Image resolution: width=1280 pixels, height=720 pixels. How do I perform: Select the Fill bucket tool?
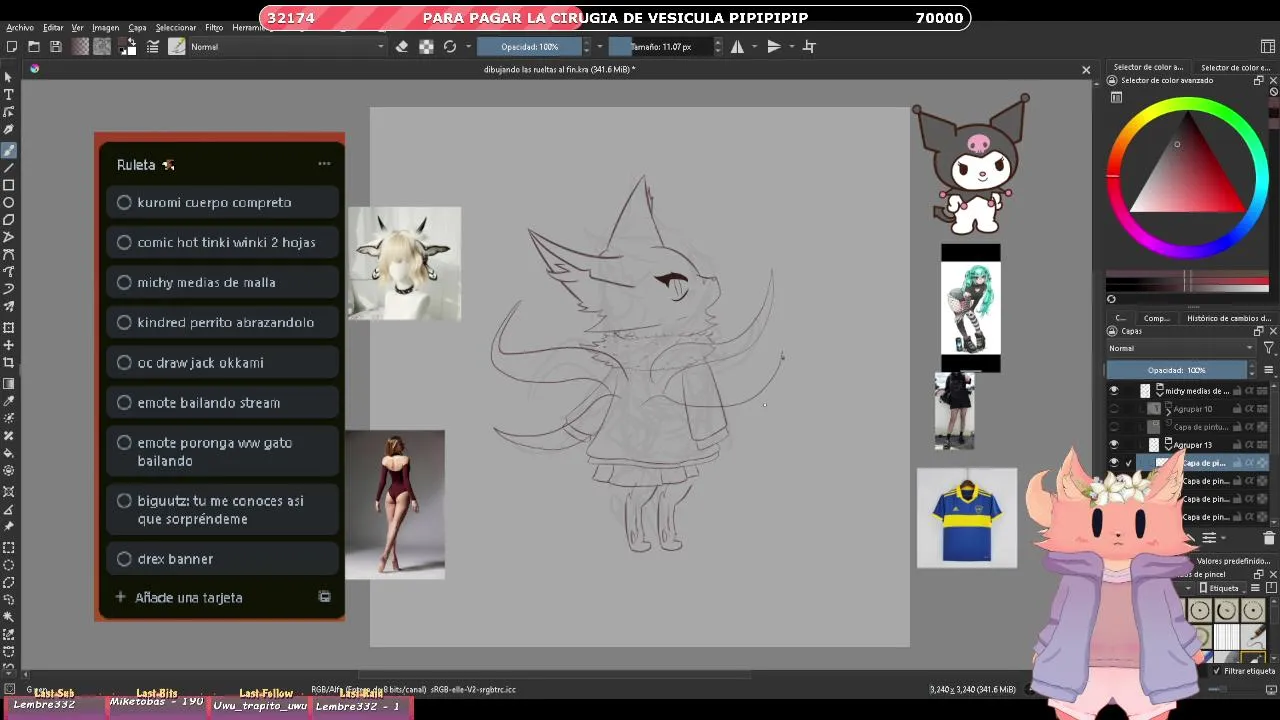(9, 453)
